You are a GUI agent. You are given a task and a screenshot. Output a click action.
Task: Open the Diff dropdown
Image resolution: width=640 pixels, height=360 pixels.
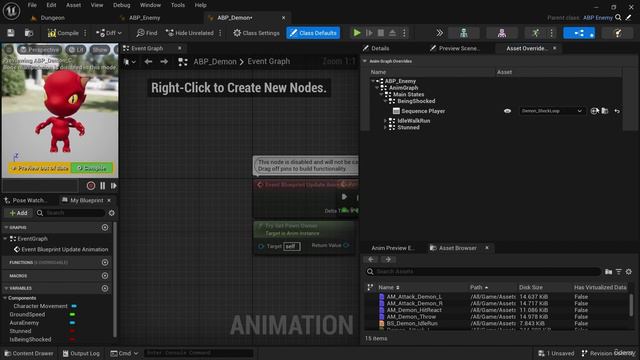[x=109, y=33]
